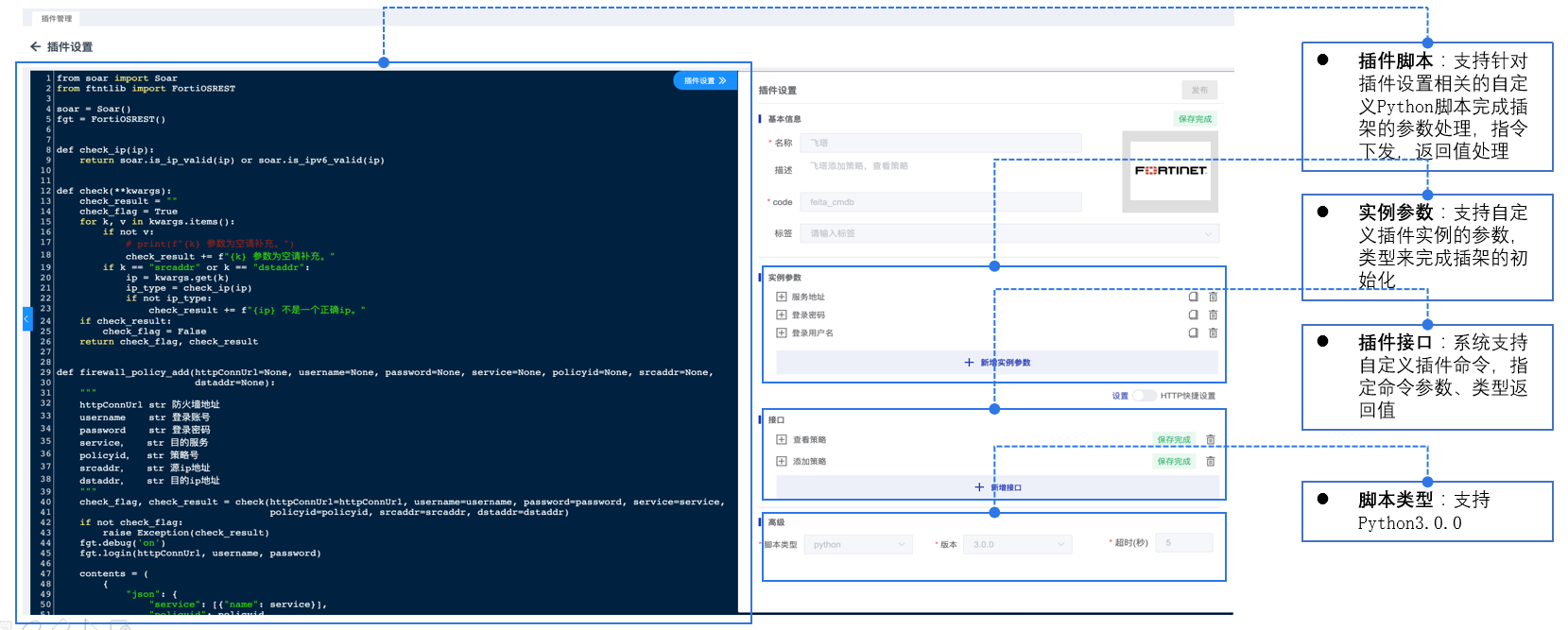
Task: Toggle the HTTP快捷设置 switch
Action: coord(1145,396)
